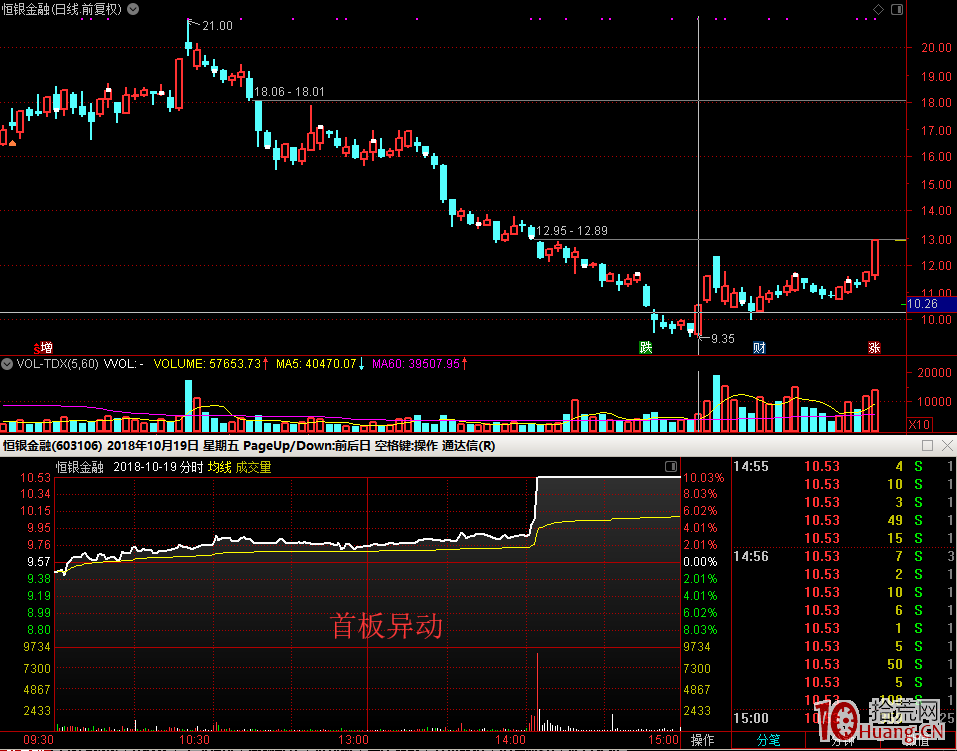Viewport: 957px width, 751px height.
Task: Click the 21.00 high price label
Action: pyautogui.click(x=217, y=26)
